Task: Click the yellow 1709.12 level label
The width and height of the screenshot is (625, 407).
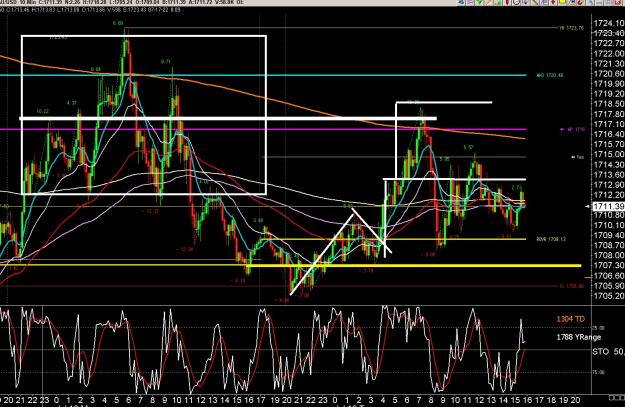Action: click(551, 239)
